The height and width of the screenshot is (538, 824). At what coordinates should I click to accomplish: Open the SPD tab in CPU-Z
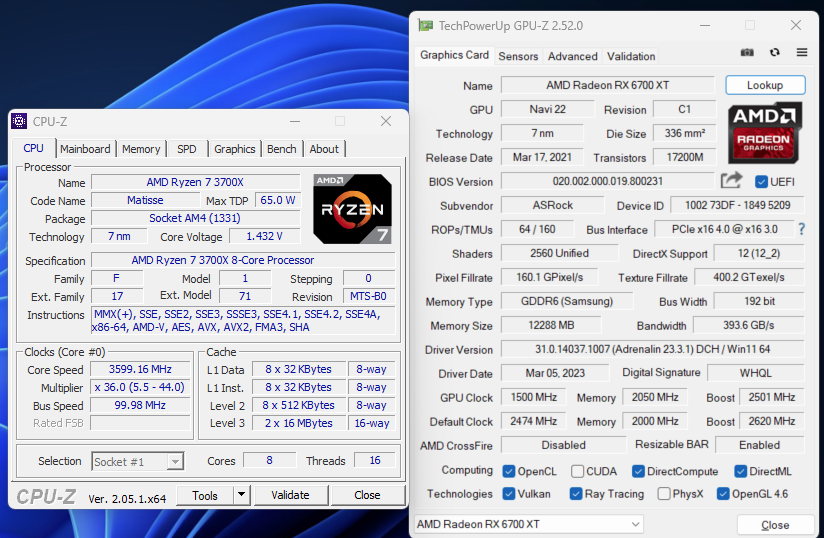pyautogui.click(x=187, y=149)
